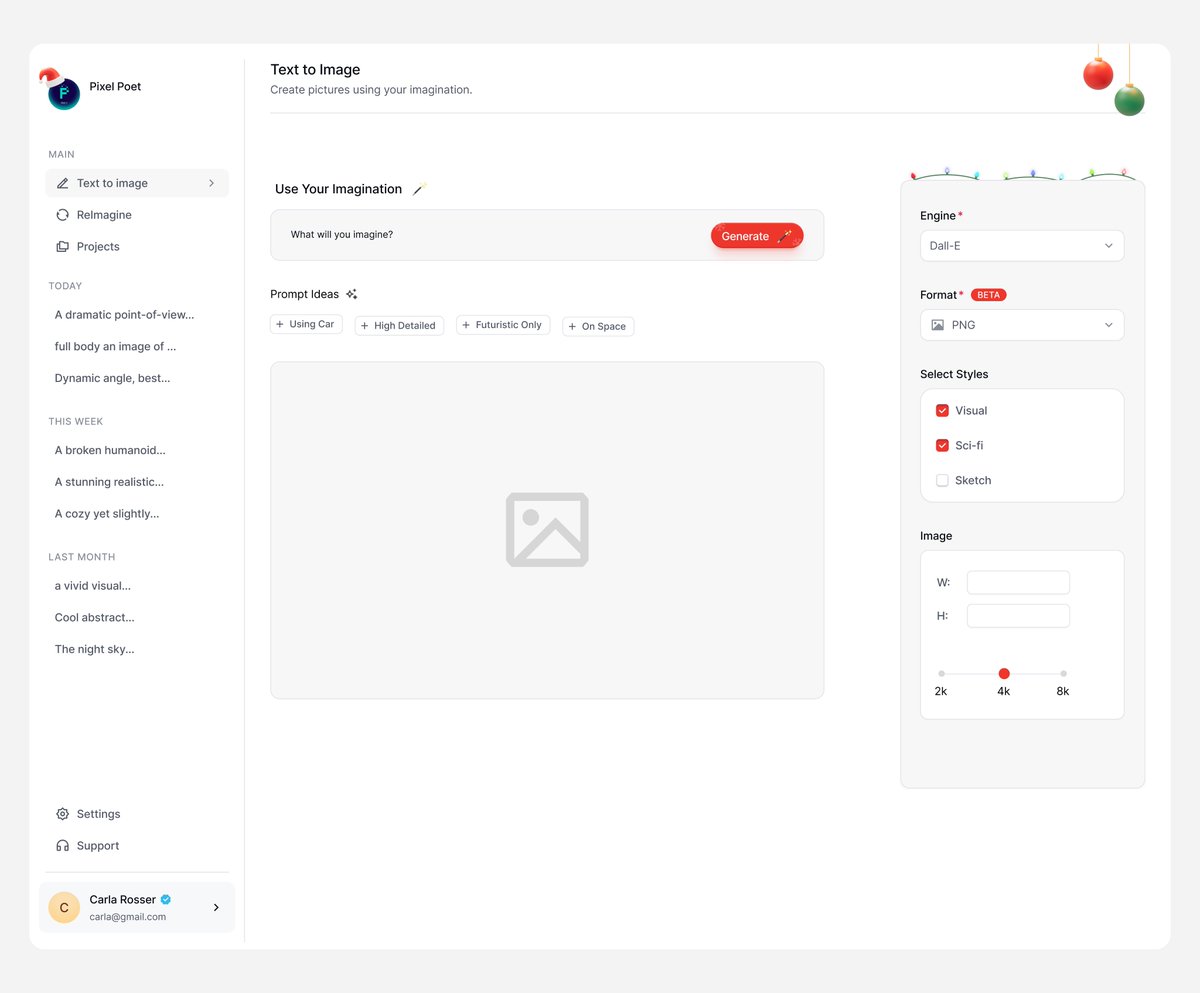Click the Generate button
Screen dimensions: 1200x993
[x=750, y=235]
